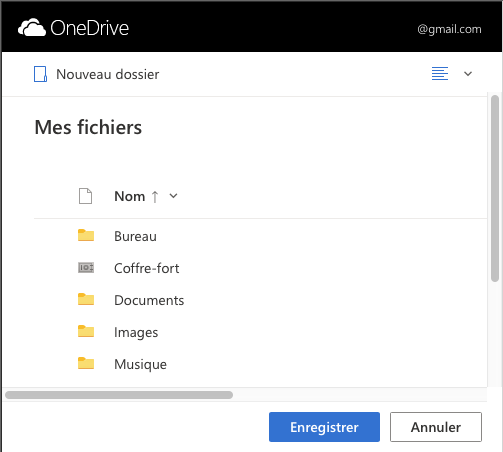Create a folder with Nouveau dossier
This screenshot has width=503, height=452.
pos(108,74)
